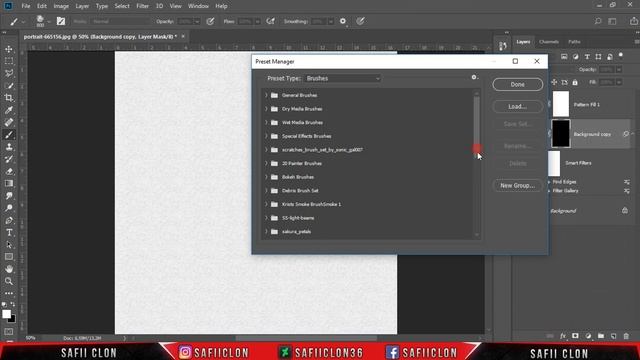The image size is (640, 360).
Task: Click the New Group... button
Action: tap(518, 185)
